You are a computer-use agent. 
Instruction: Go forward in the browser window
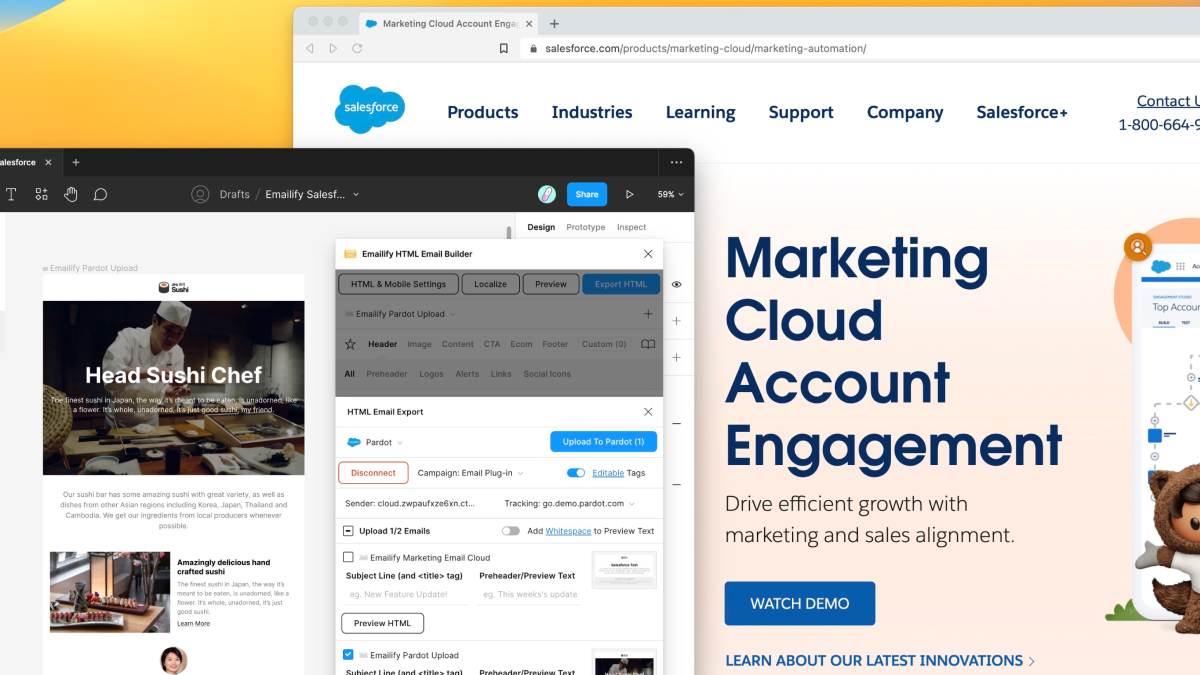point(333,48)
